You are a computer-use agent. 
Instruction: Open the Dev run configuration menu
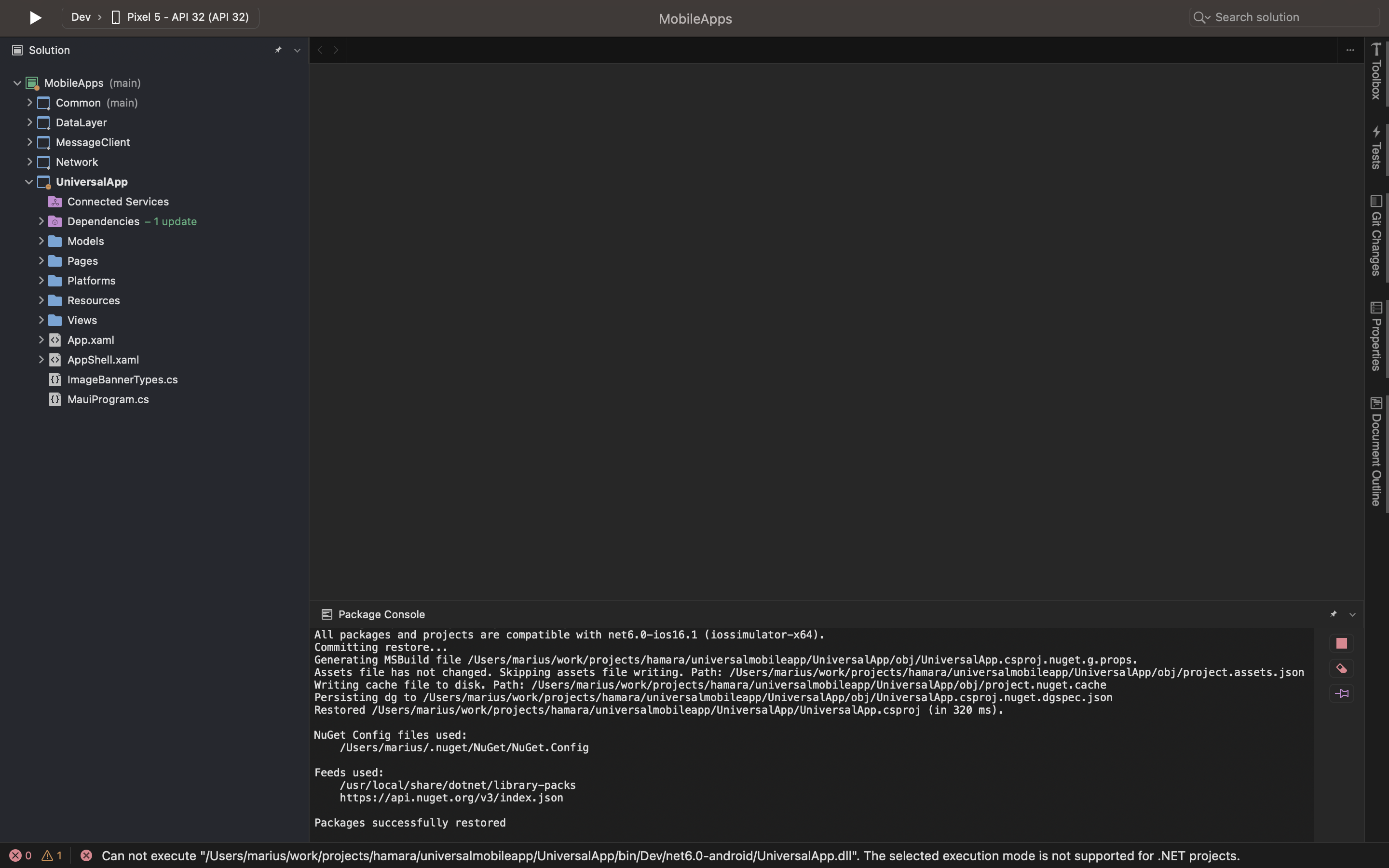(x=82, y=17)
